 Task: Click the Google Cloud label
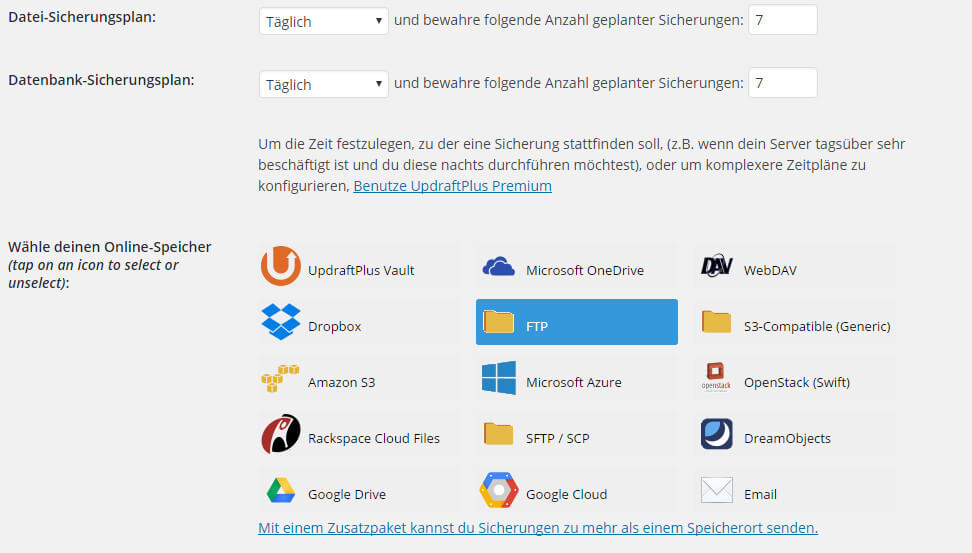tap(567, 495)
